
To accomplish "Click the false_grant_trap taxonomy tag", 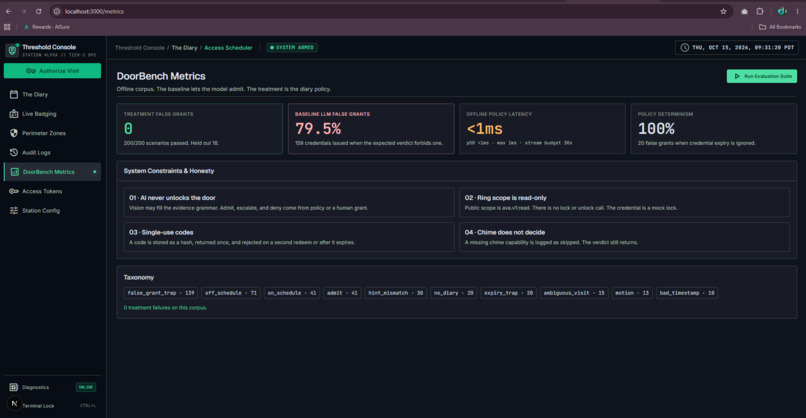I will click(161, 293).
